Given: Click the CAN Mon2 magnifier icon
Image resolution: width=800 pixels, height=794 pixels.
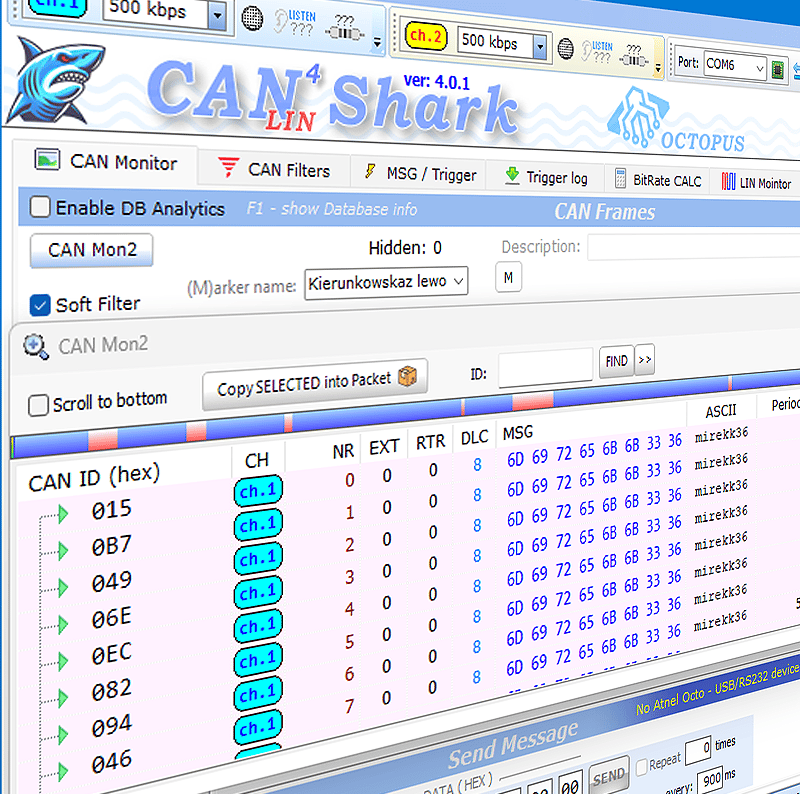Looking at the screenshot, I should click(36, 346).
